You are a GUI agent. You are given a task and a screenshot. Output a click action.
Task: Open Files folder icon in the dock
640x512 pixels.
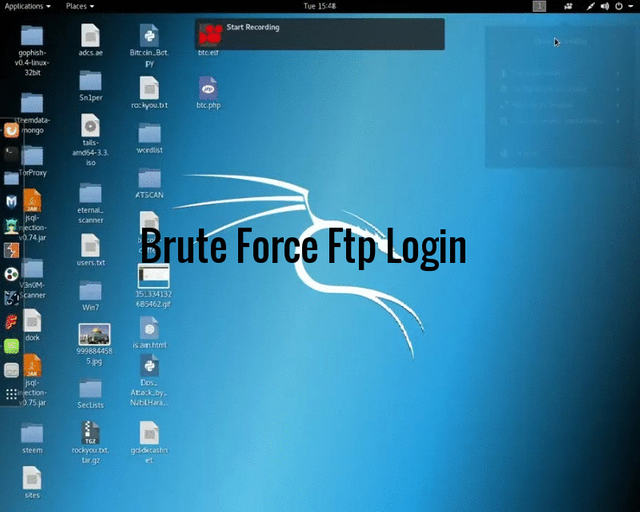(x=11, y=178)
